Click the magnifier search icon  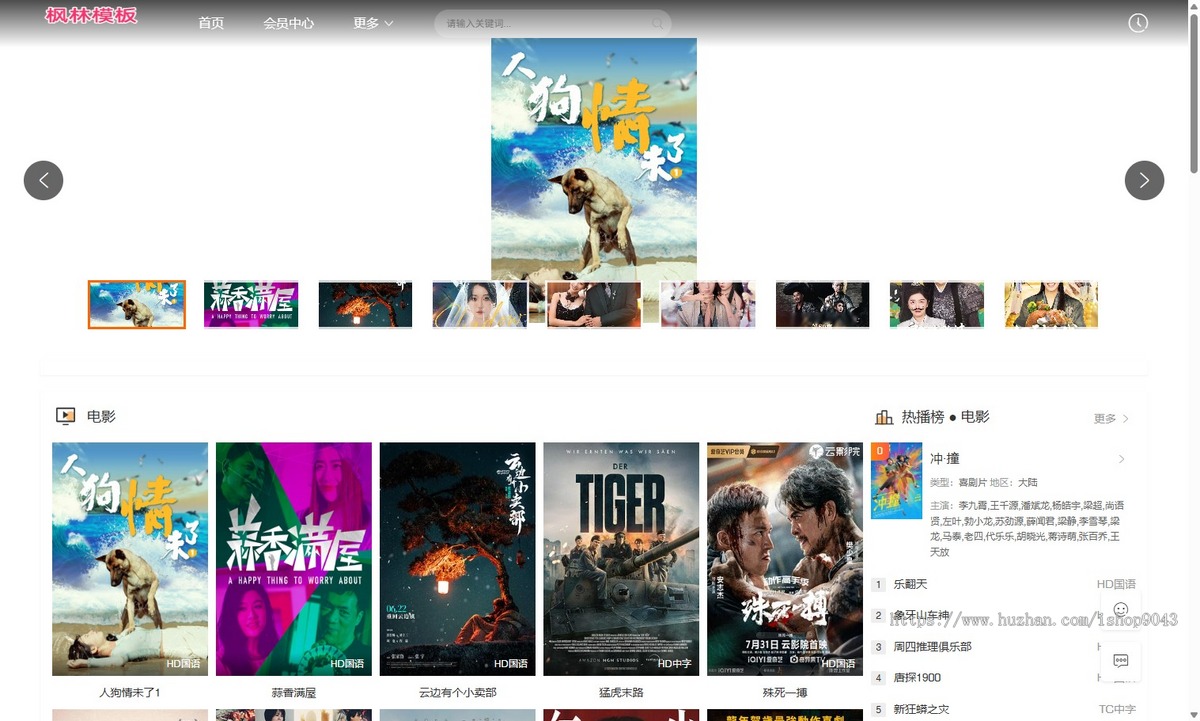click(x=658, y=24)
